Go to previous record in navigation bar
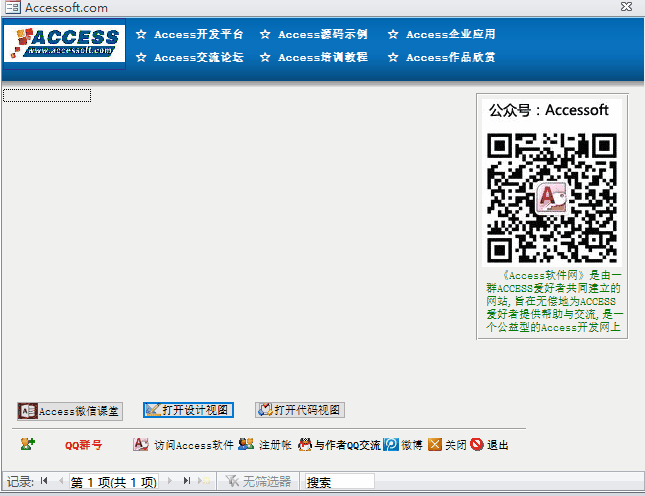 click(x=61, y=480)
